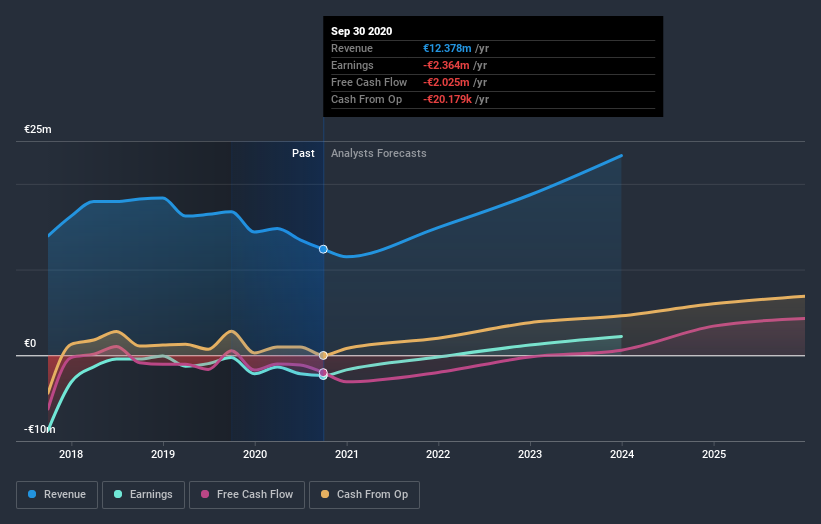Click the -€2.025m free cash flow value

(446, 82)
